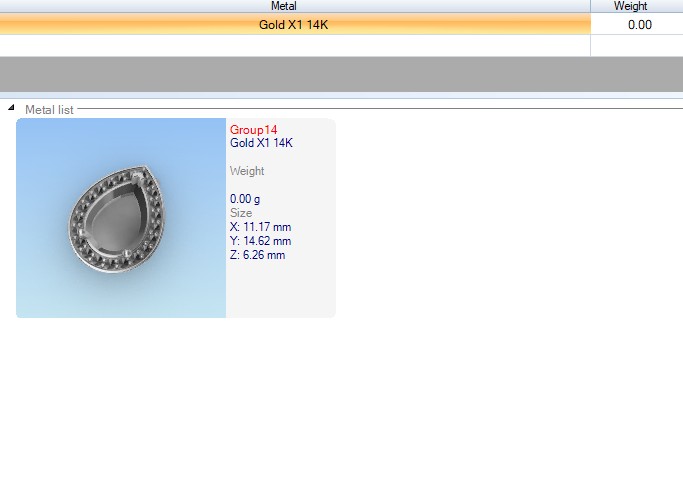The width and height of the screenshot is (683, 496).
Task: Click the 0.00 weight cell in table
Action: point(638,24)
